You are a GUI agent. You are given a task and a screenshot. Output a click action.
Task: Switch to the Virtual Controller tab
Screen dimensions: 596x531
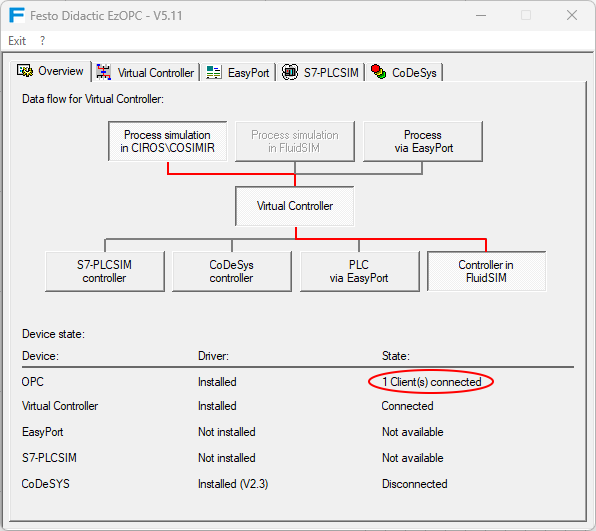pyautogui.click(x=146, y=72)
